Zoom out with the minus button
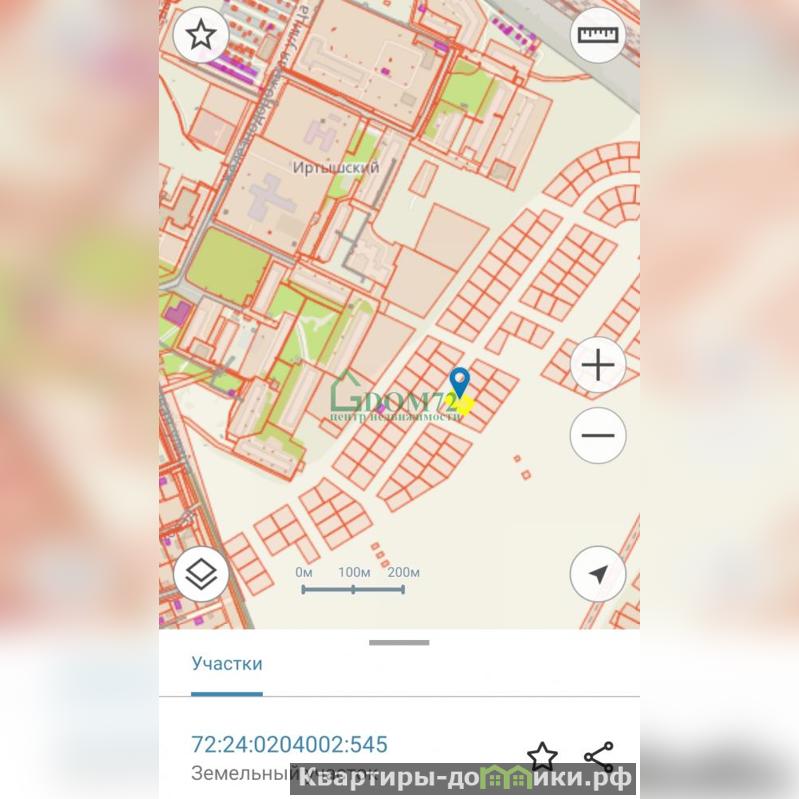Image resolution: width=799 pixels, height=799 pixels. 598,435
